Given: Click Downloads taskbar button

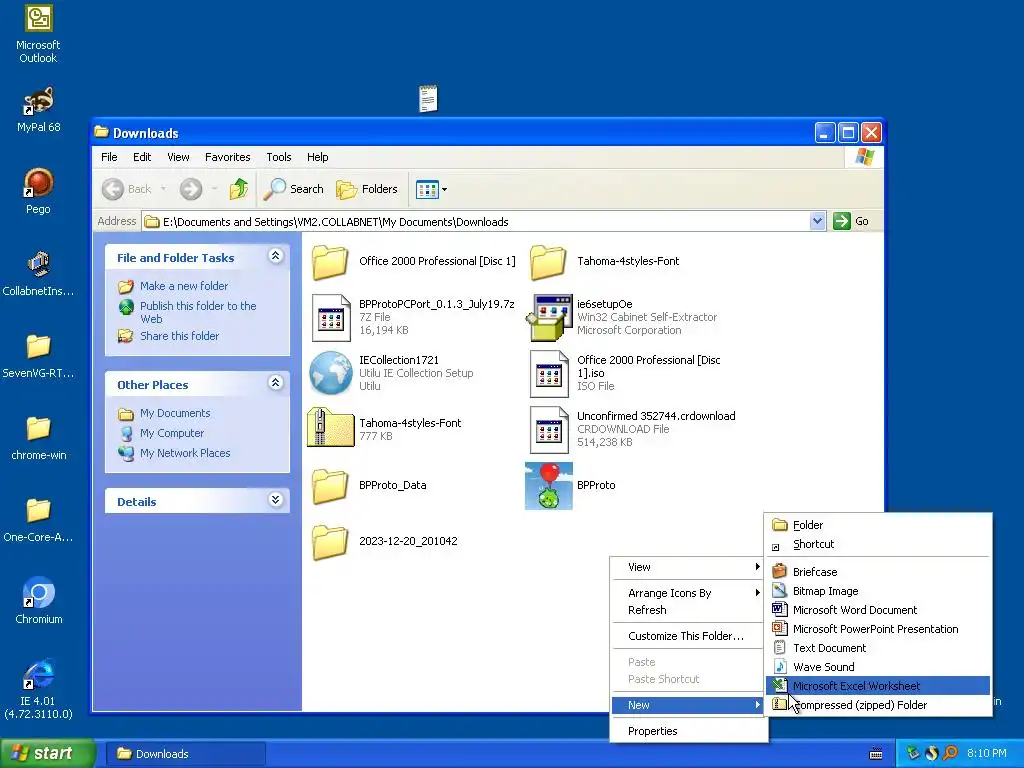Looking at the screenshot, I should tap(185, 754).
